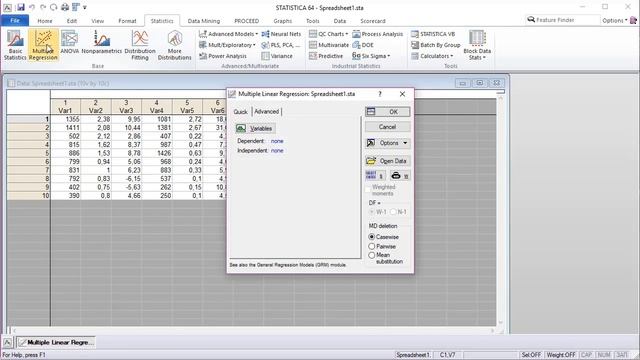Click OK in regression dialog
The width and height of the screenshot is (640, 360).
tap(387, 112)
